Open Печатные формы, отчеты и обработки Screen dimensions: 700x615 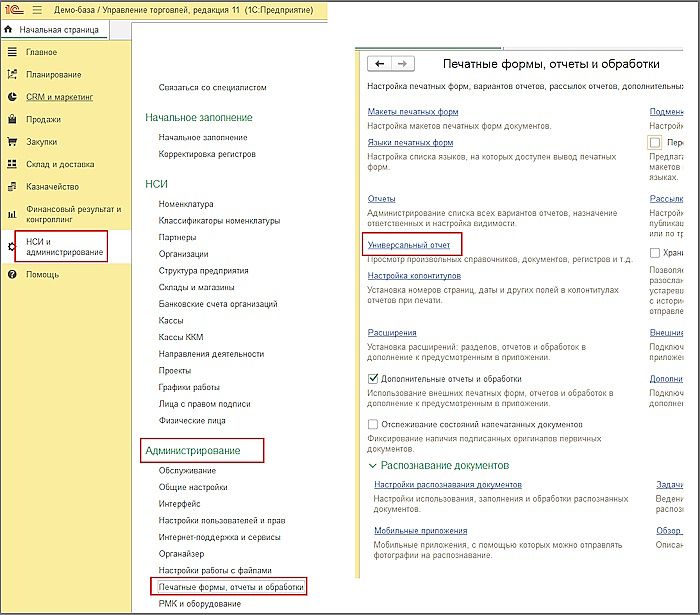(x=231, y=587)
